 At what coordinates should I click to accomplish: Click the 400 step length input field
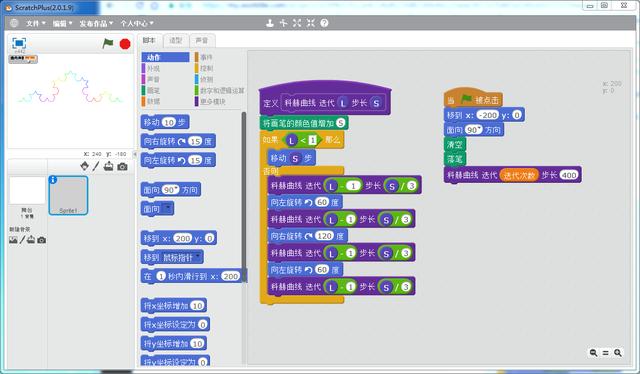(x=569, y=175)
